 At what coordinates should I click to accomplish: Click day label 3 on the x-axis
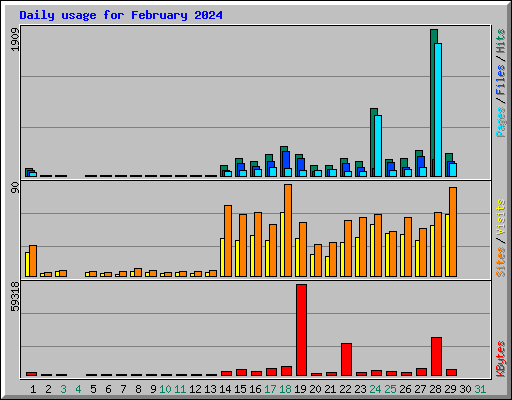(63, 389)
